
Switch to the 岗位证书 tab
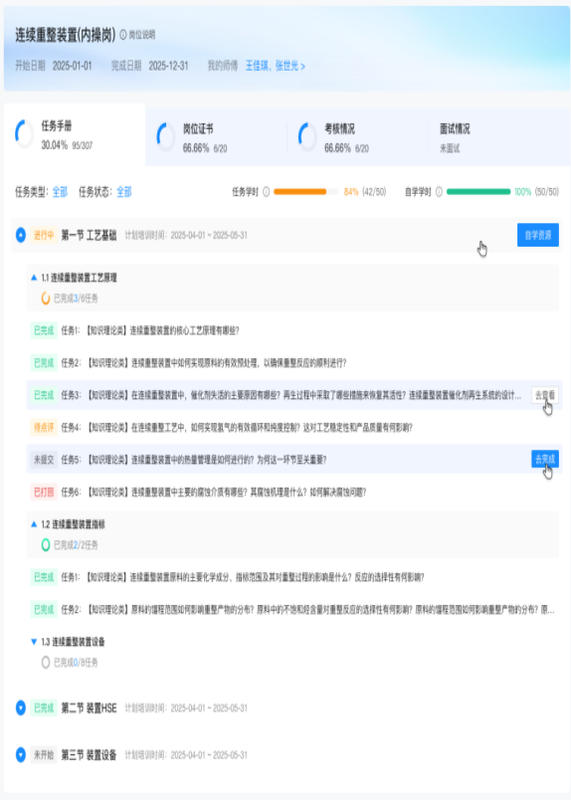coord(216,138)
